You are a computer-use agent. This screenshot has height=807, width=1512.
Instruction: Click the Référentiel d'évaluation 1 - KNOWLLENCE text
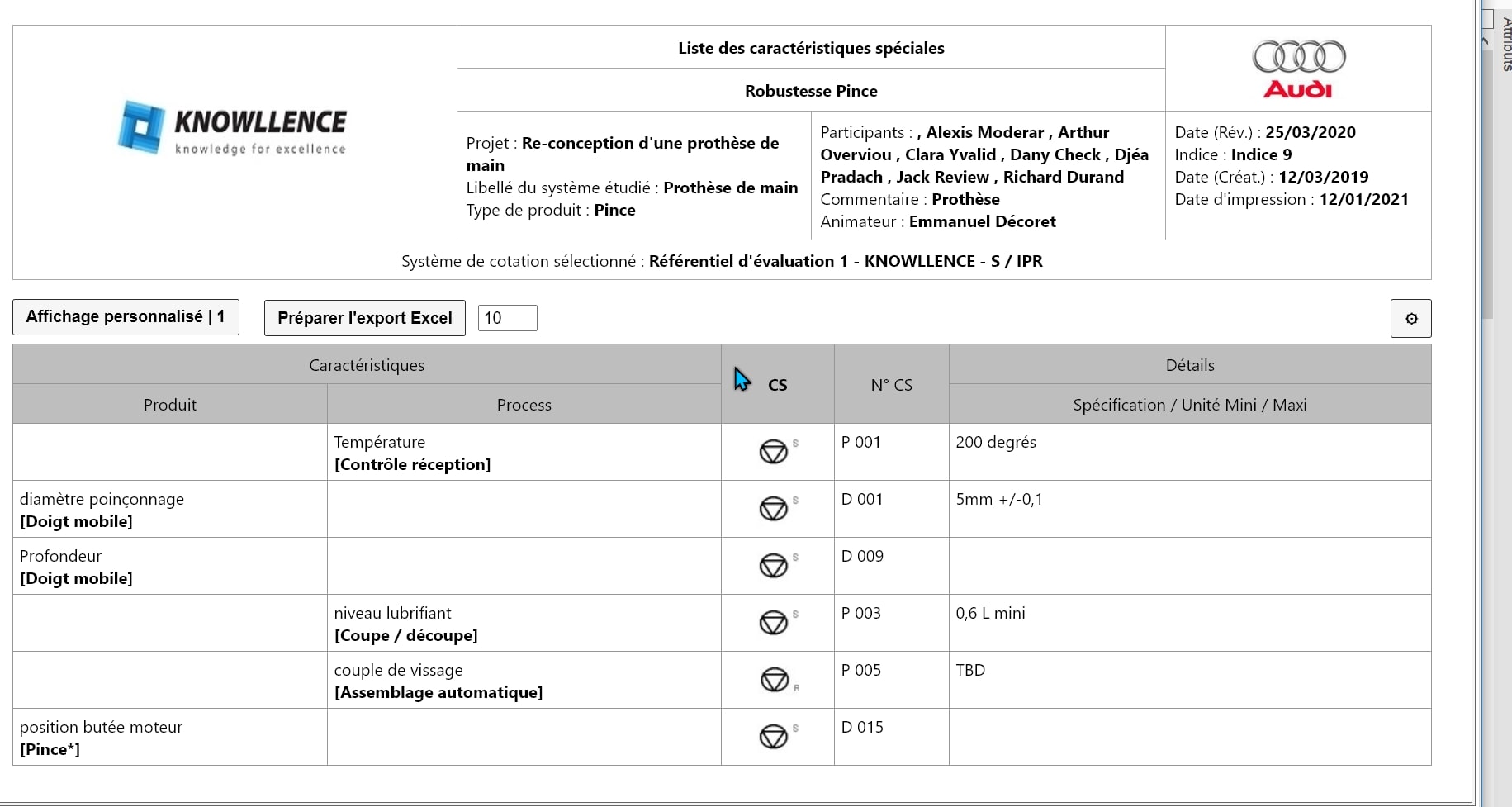846,261
